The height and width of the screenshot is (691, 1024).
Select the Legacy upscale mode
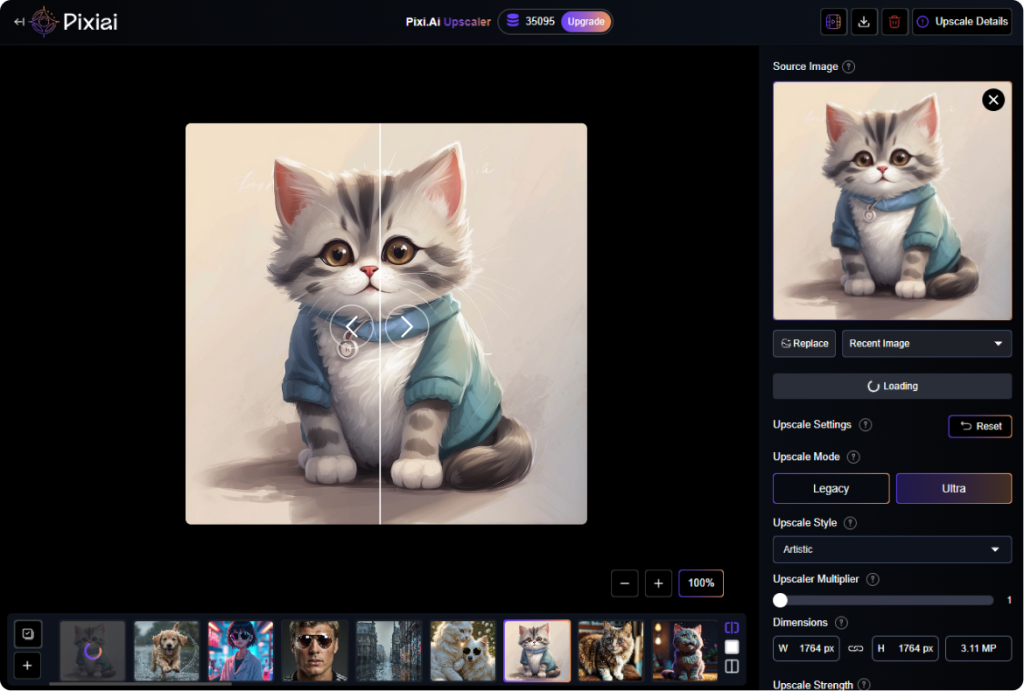click(x=830, y=488)
